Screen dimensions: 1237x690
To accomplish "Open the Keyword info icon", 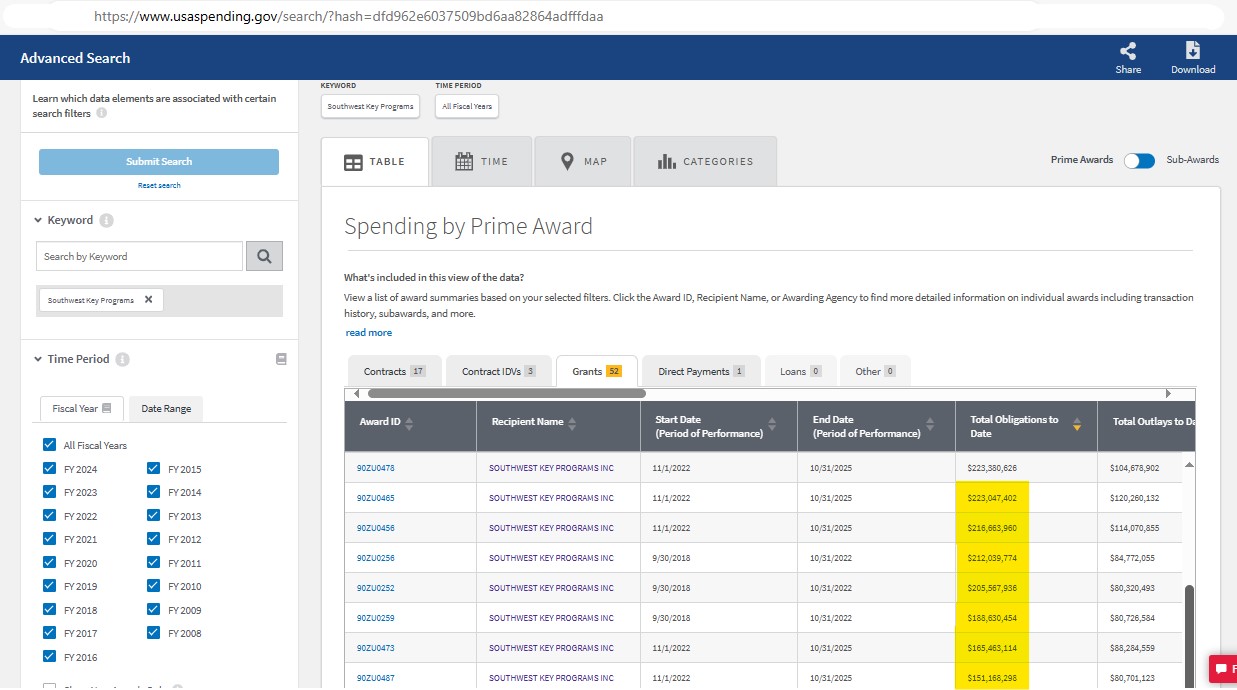I will pyautogui.click(x=106, y=220).
